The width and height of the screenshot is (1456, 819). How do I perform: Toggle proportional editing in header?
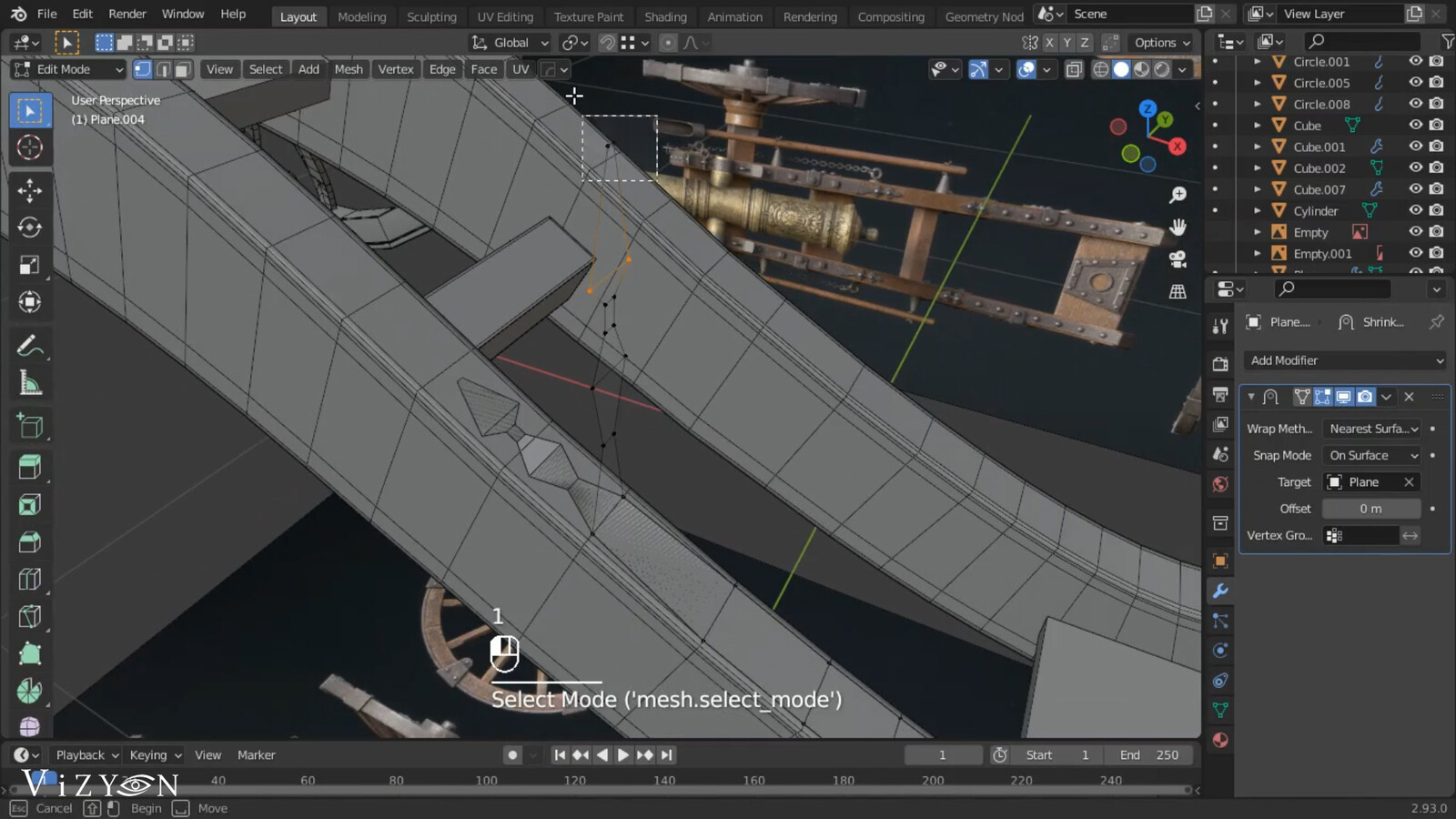(668, 43)
